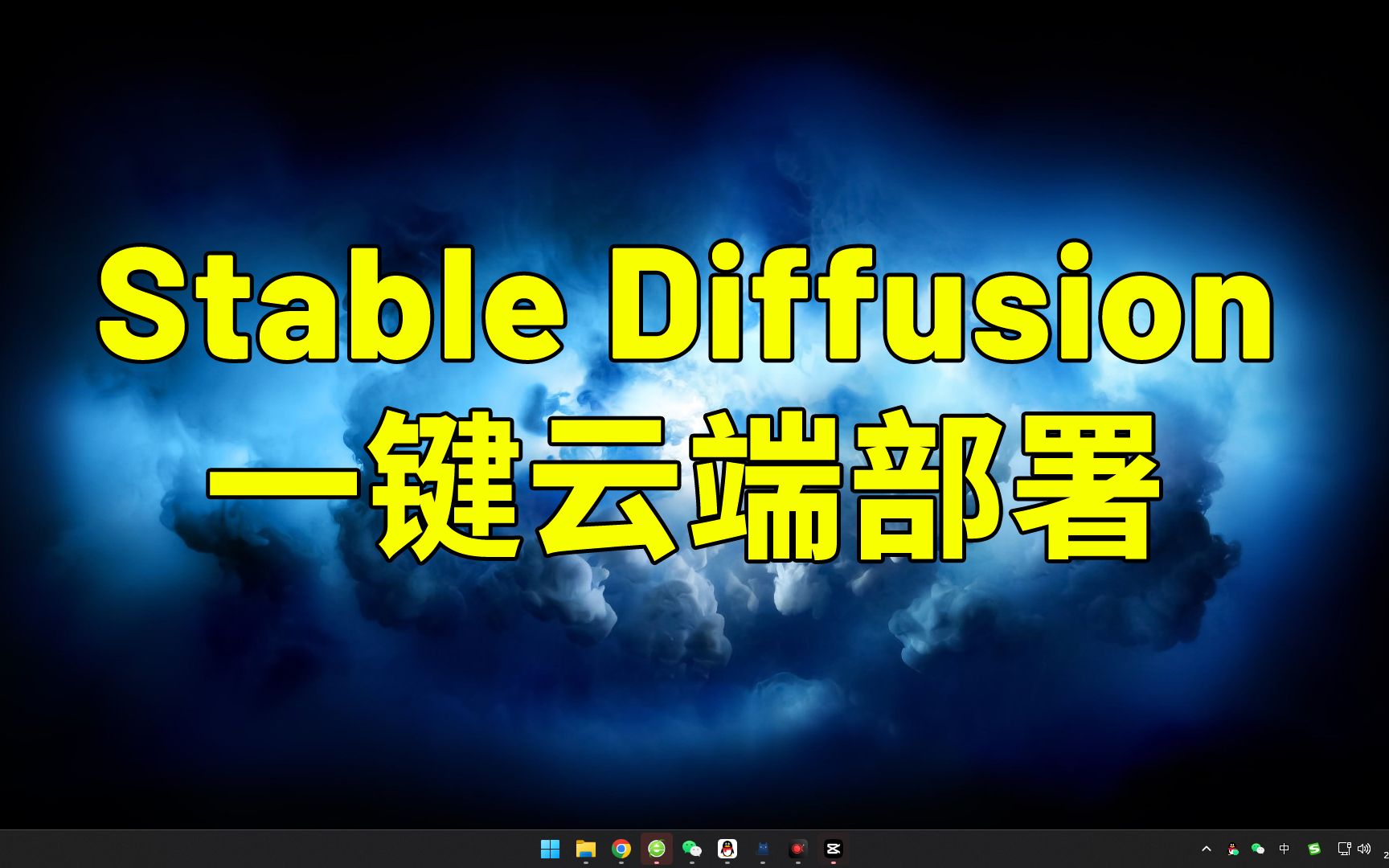Launch Google Chrome from the taskbar

[621, 849]
